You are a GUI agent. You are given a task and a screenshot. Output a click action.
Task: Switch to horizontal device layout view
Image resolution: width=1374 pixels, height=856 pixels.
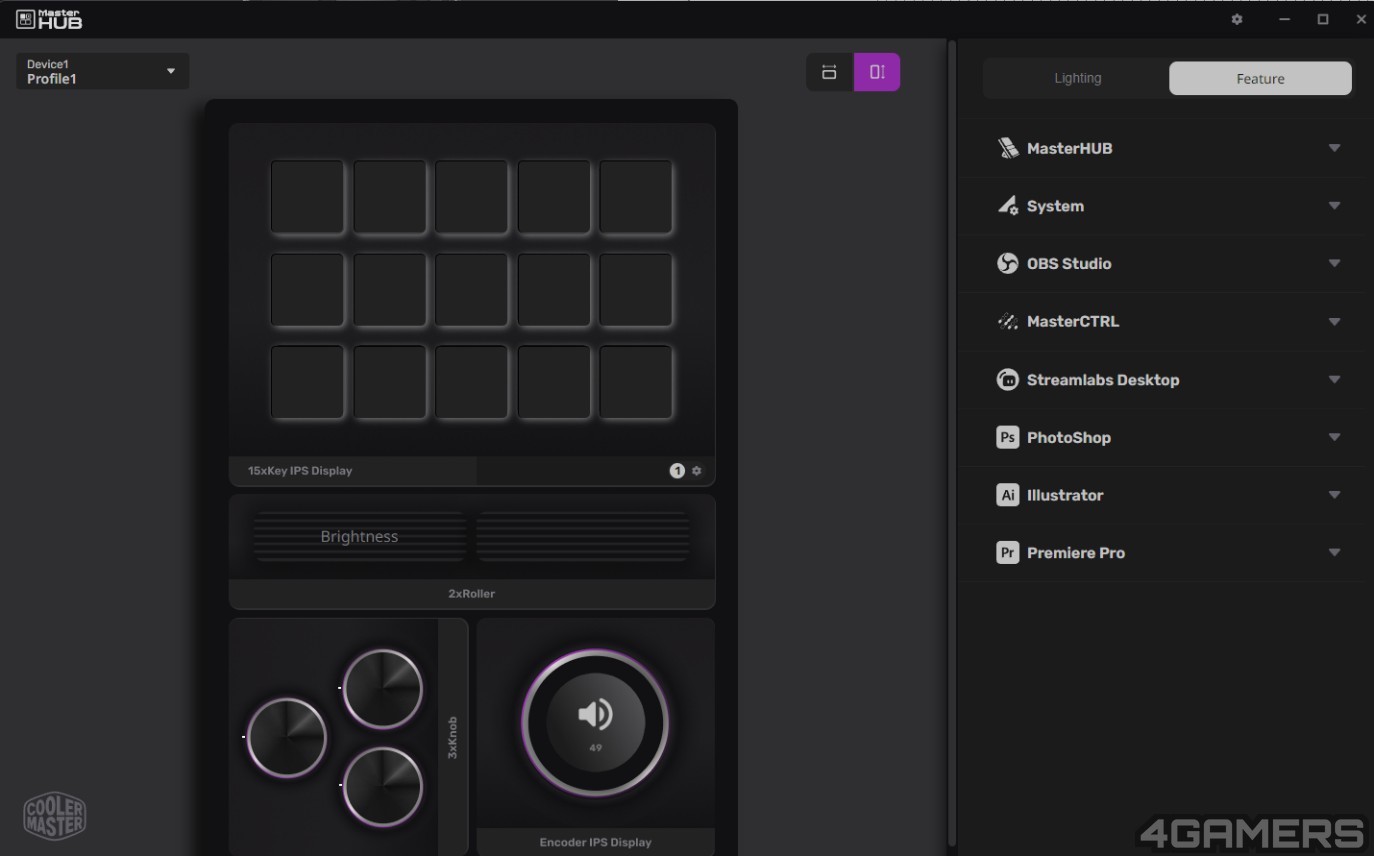point(829,72)
